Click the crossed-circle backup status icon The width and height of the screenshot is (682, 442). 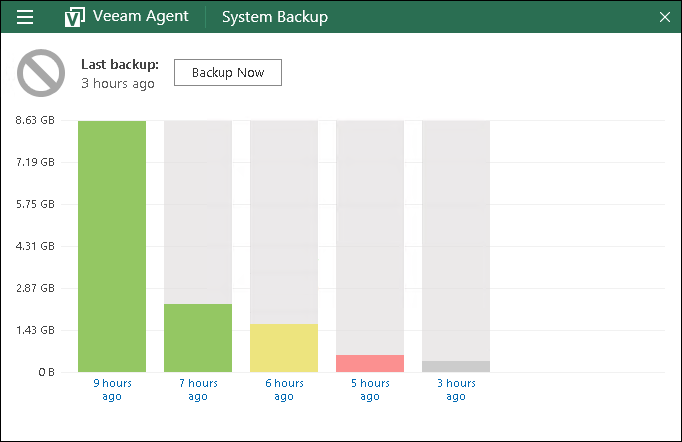pos(41,74)
